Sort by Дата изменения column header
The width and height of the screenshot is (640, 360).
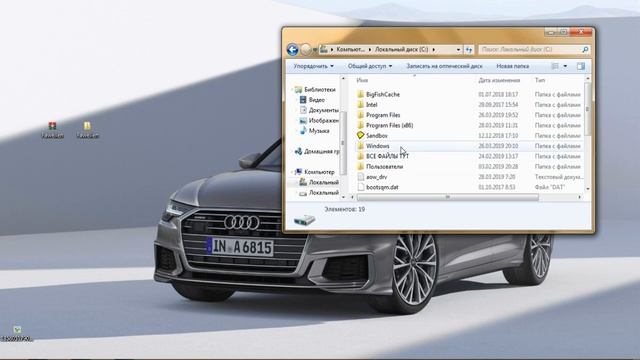coord(499,80)
